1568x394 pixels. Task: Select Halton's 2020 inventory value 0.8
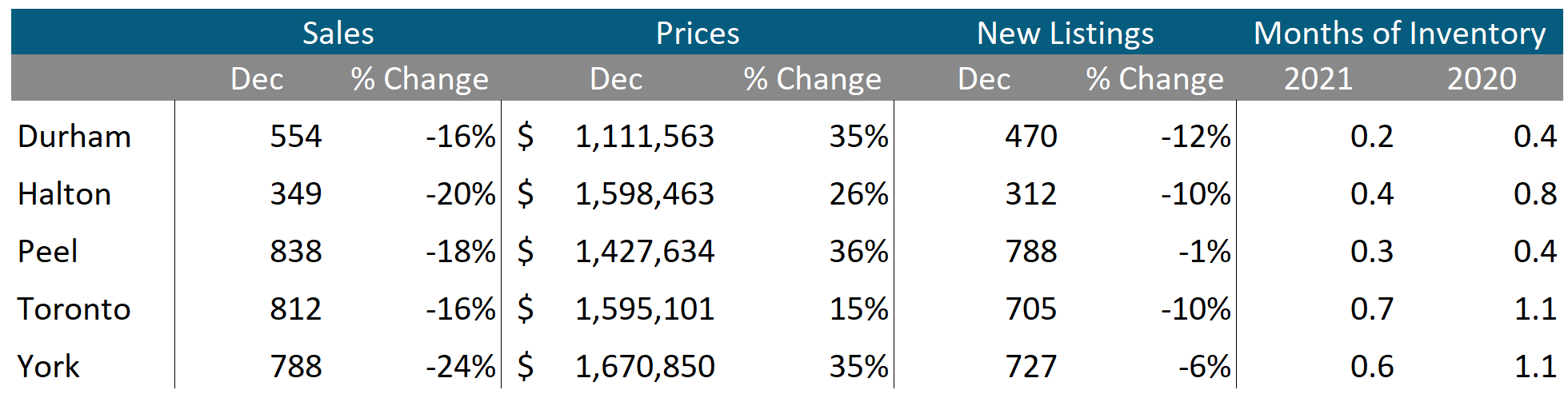(x=1534, y=194)
